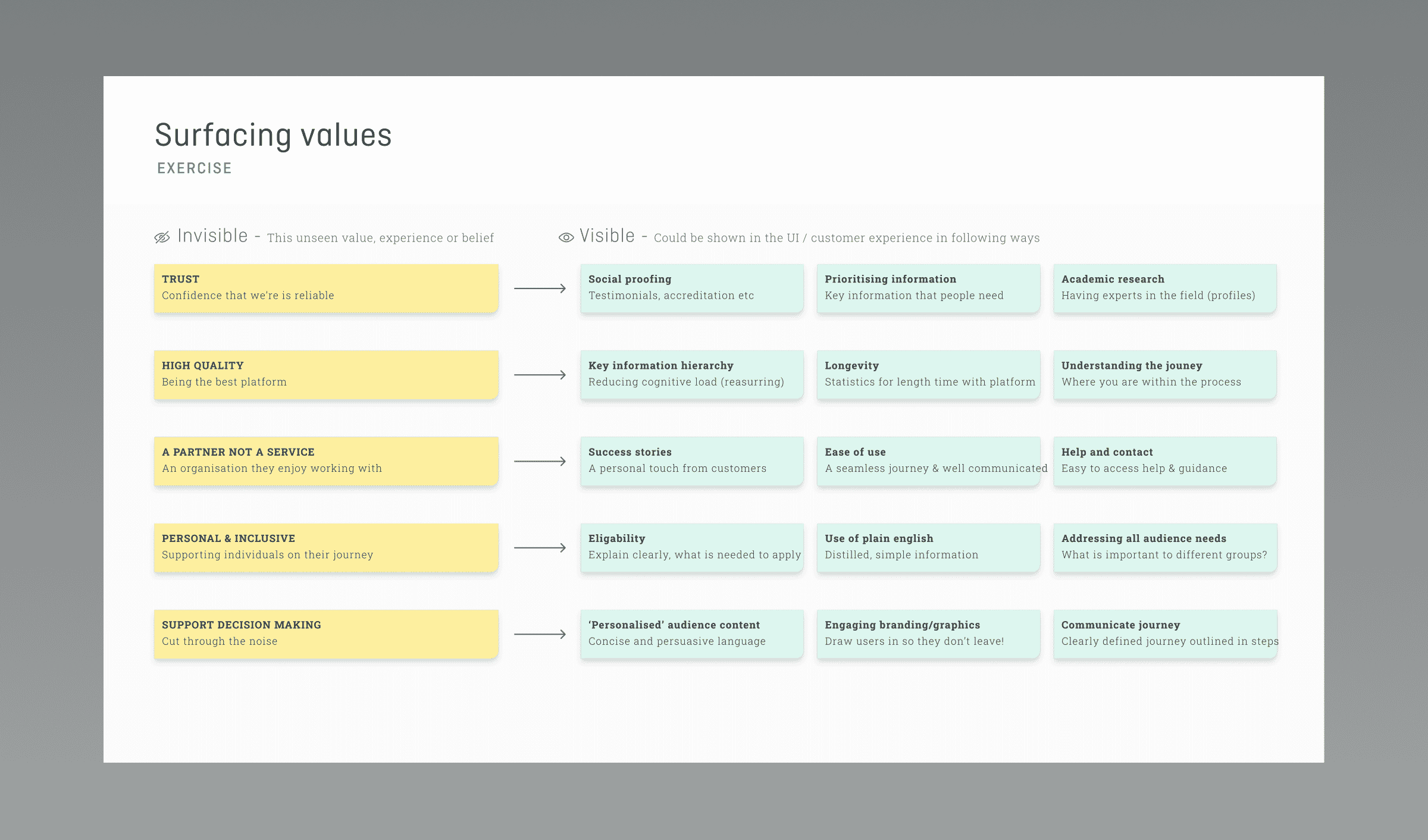Click the arrow beside HIGH QUALITY card

pyautogui.click(x=540, y=375)
